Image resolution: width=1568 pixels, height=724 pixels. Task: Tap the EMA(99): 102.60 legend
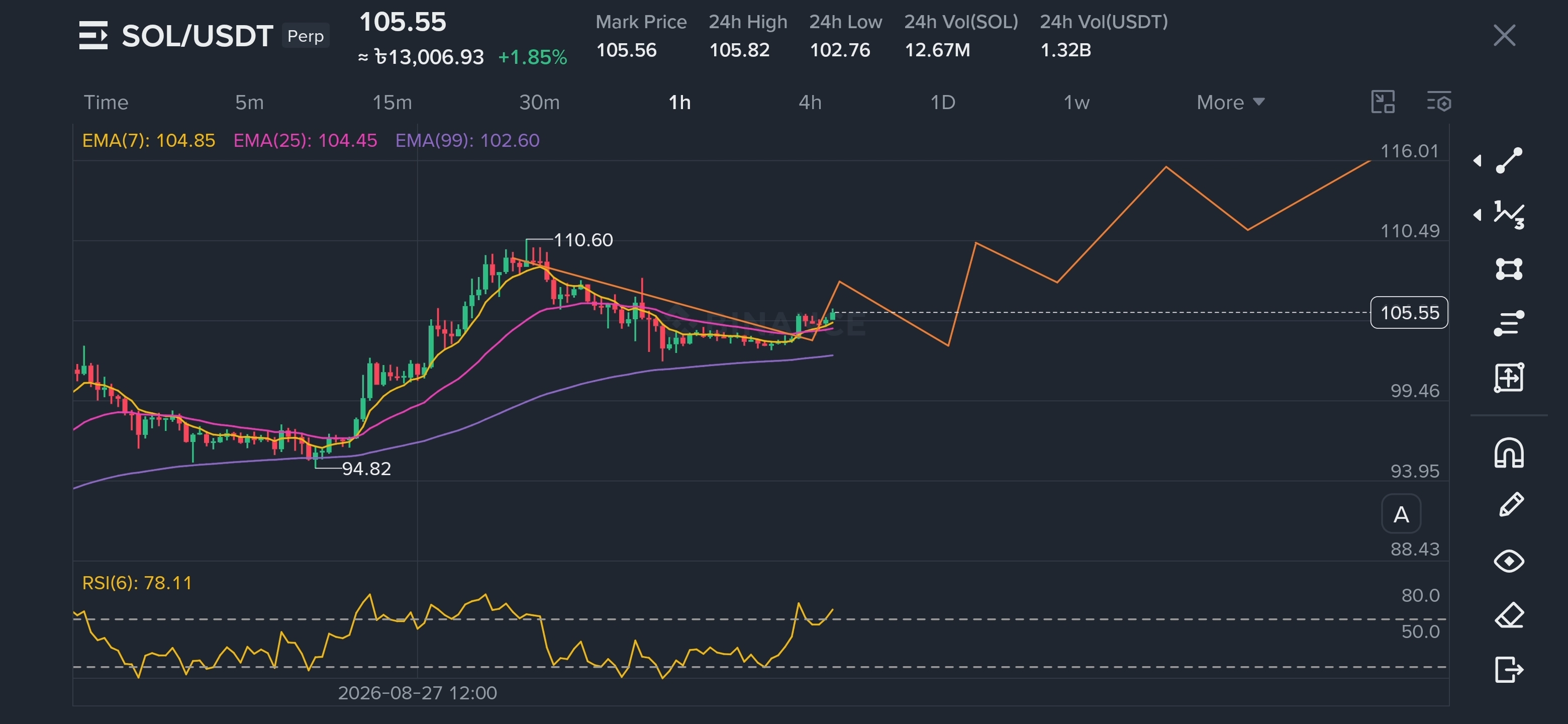point(467,141)
